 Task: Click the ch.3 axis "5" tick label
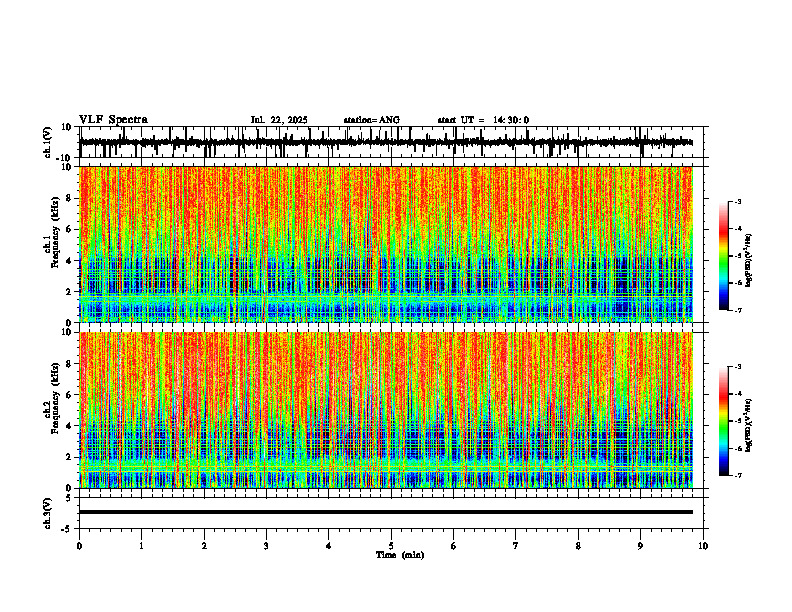(x=69, y=498)
